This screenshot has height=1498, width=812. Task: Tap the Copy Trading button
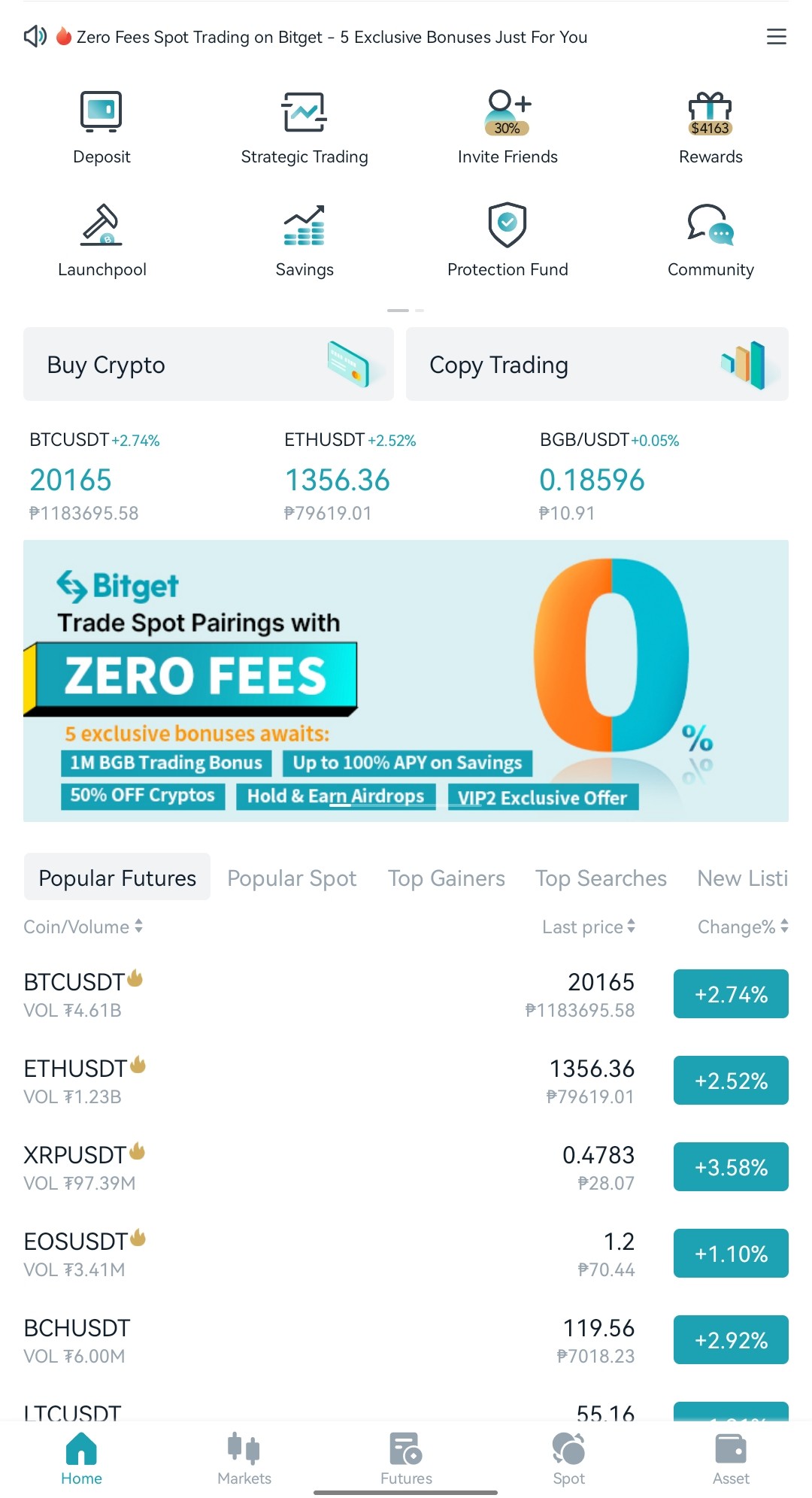pos(597,364)
